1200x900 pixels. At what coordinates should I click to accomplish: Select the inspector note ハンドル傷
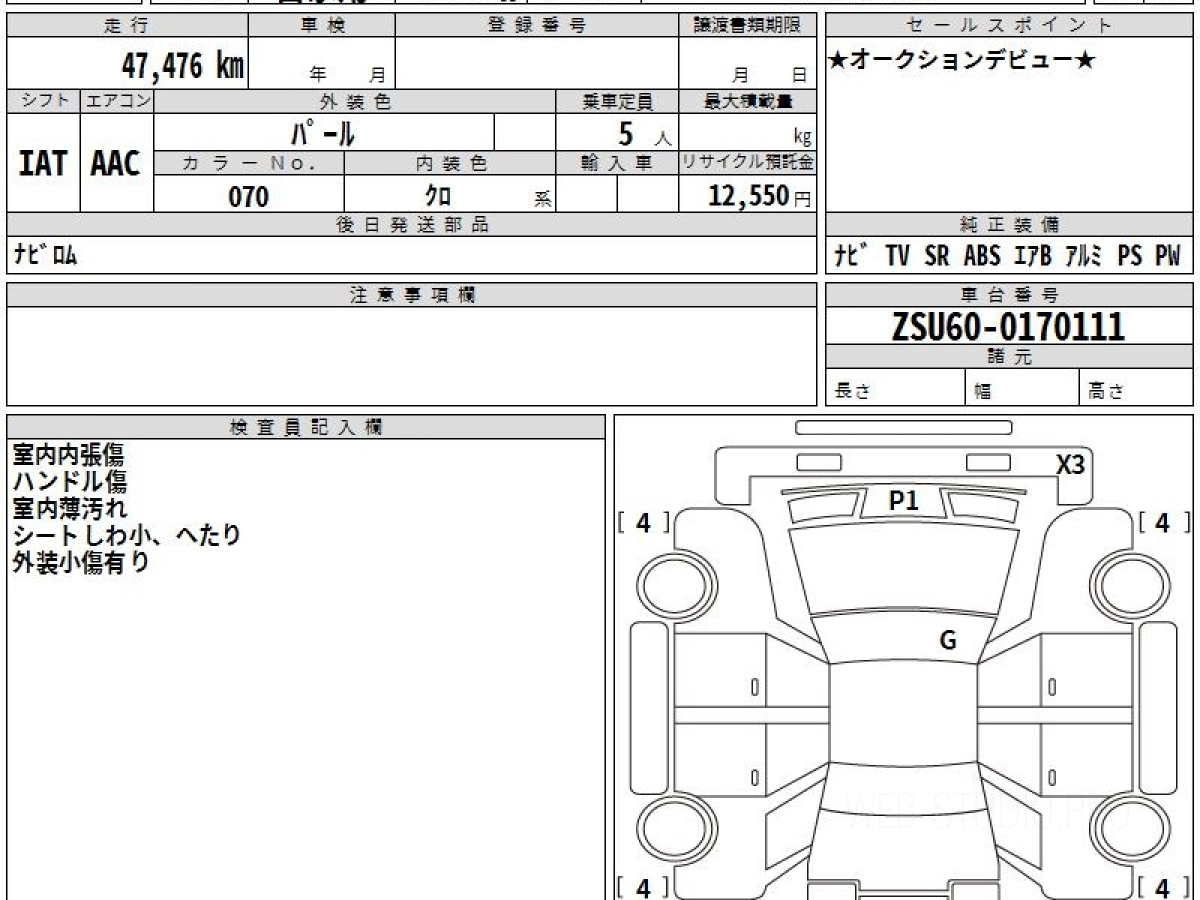[x=70, y=482]
